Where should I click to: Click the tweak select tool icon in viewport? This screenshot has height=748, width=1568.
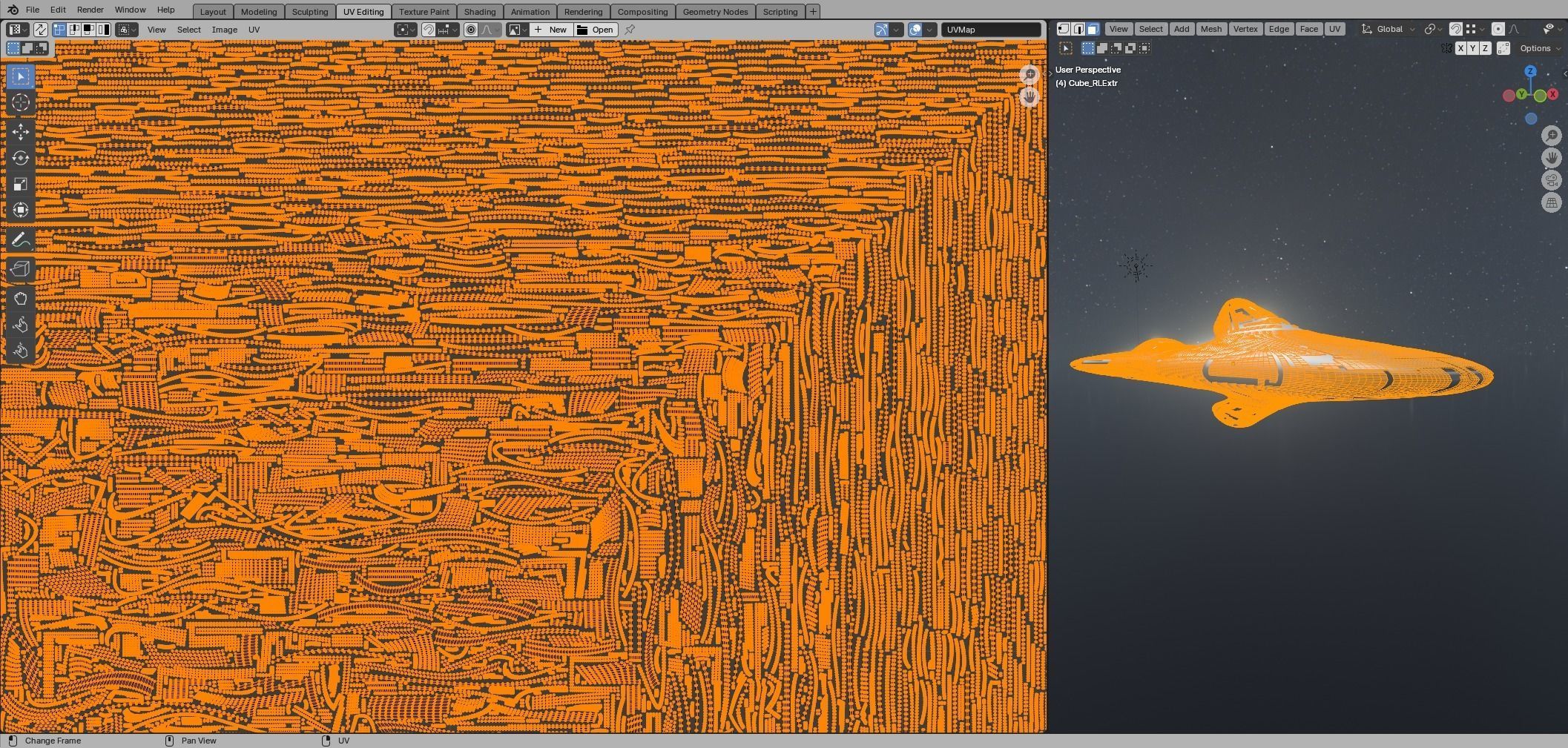(x=1066, y=48)
